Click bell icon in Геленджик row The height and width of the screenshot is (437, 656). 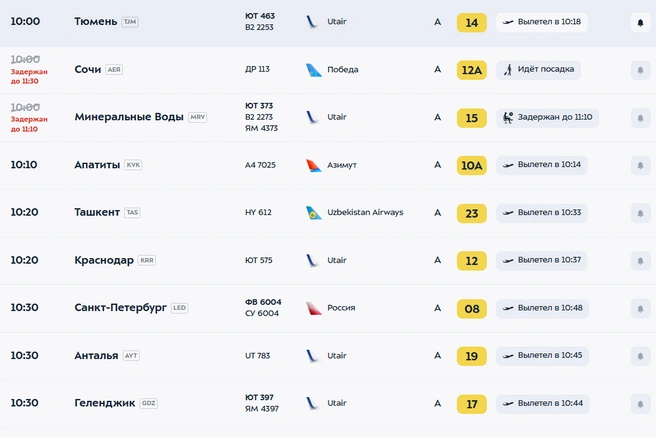point(640,404)
